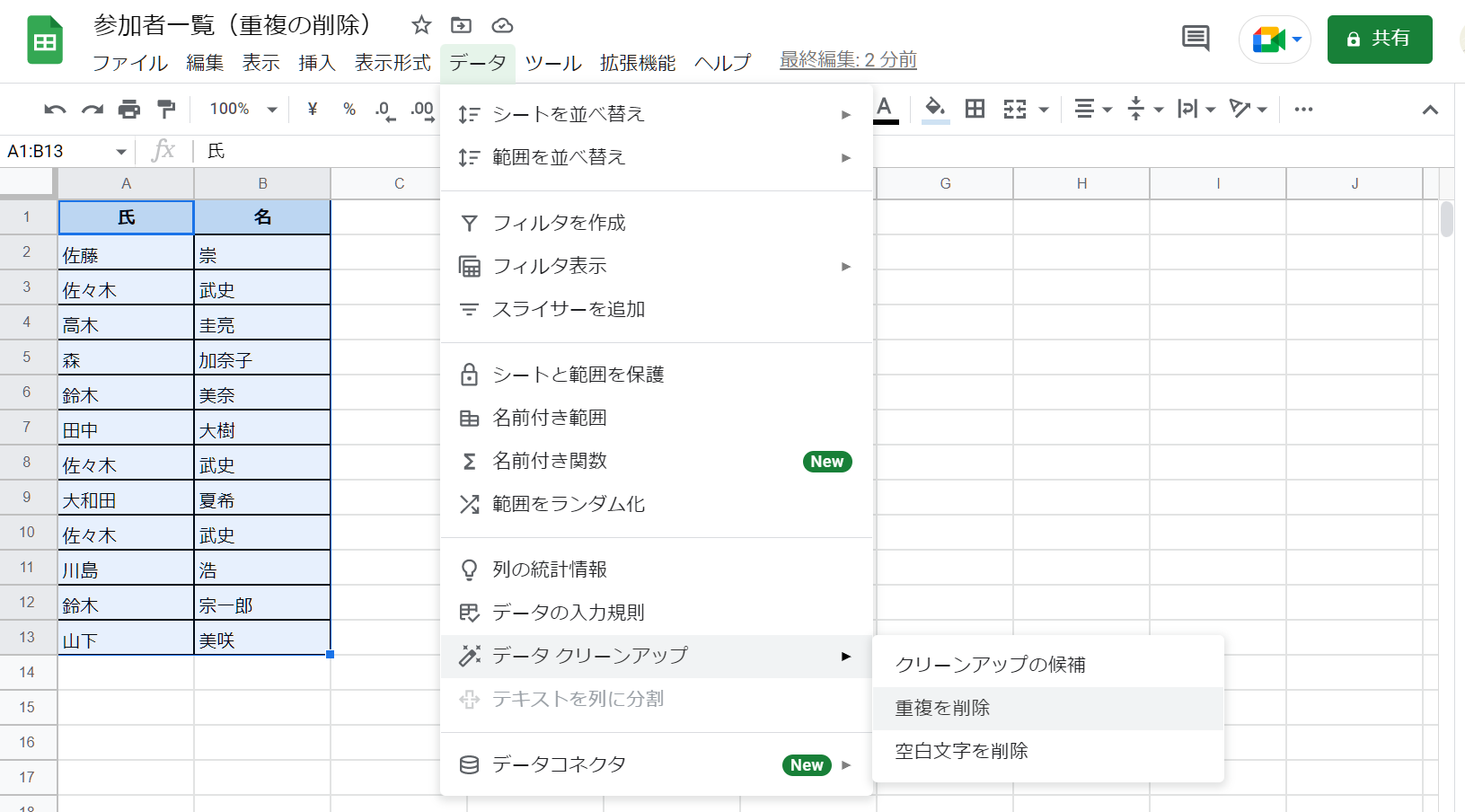Viewport: 1465px width, 812px height.
Task: Select the paint format roller icon
Action: pyautogui.click(x=166, y=110)
